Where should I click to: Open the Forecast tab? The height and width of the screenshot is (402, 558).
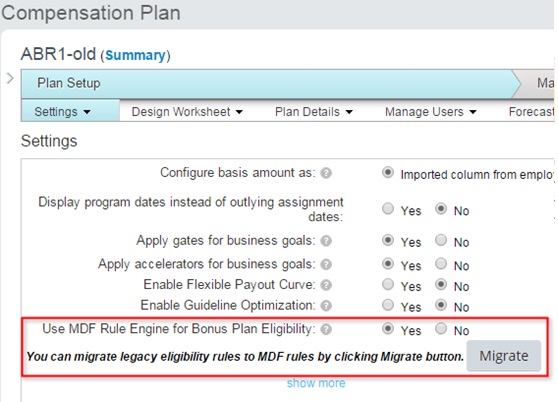(531, 112)
